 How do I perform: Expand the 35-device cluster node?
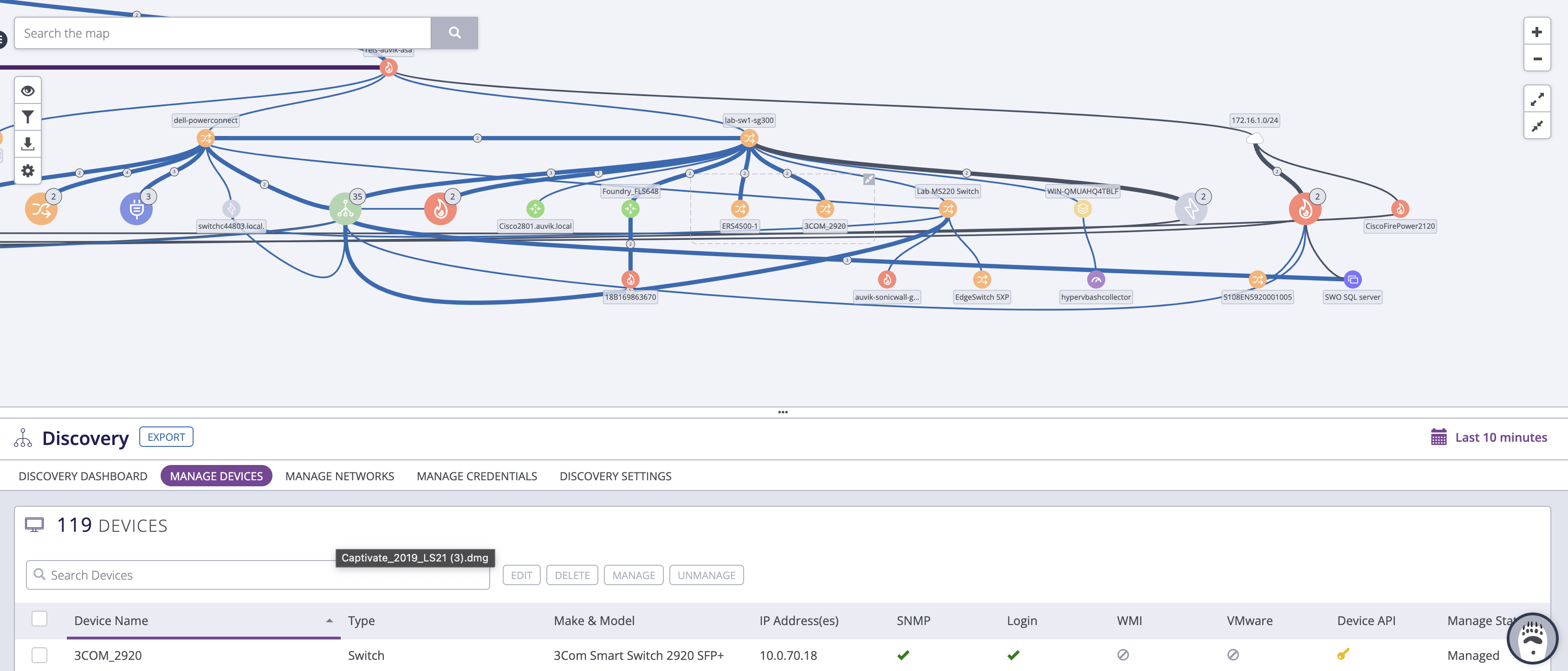(345, 209)
